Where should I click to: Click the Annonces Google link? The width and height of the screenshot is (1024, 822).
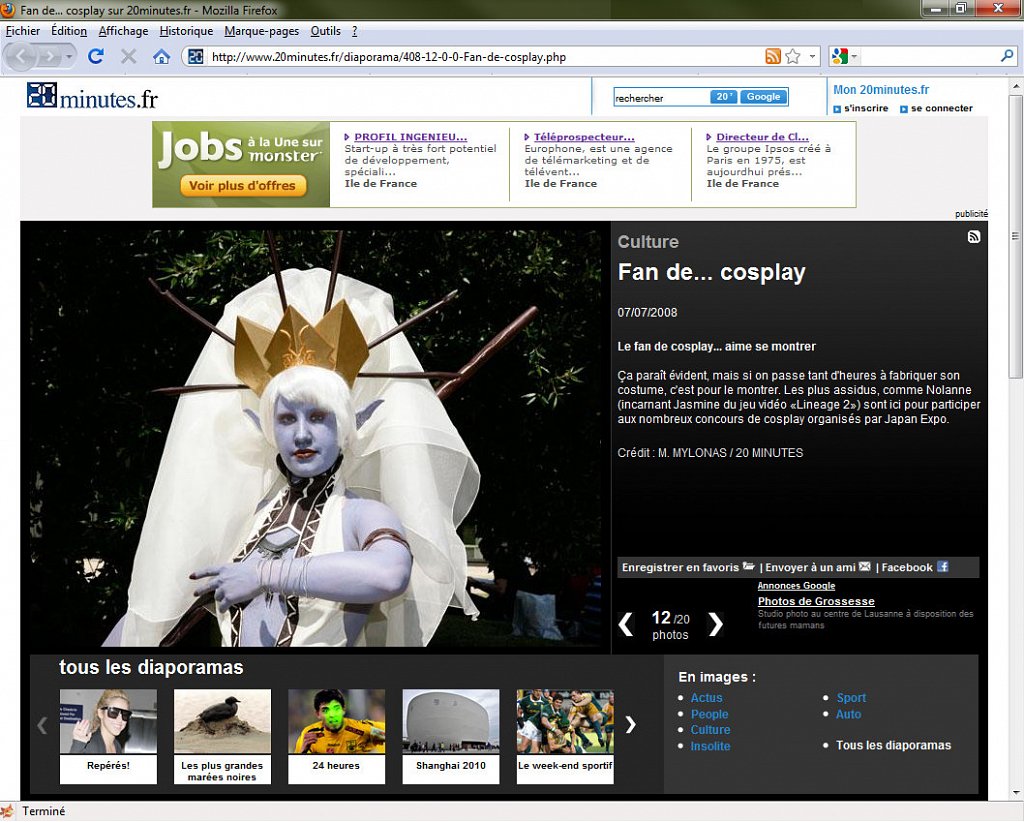(x=796, y=586)
